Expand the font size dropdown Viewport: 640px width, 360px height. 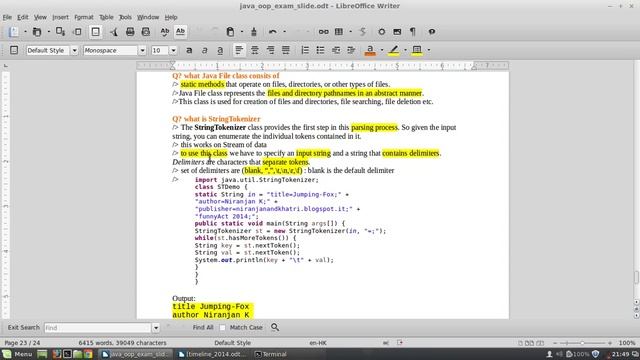pyautogui.click(x=173, y=50)
